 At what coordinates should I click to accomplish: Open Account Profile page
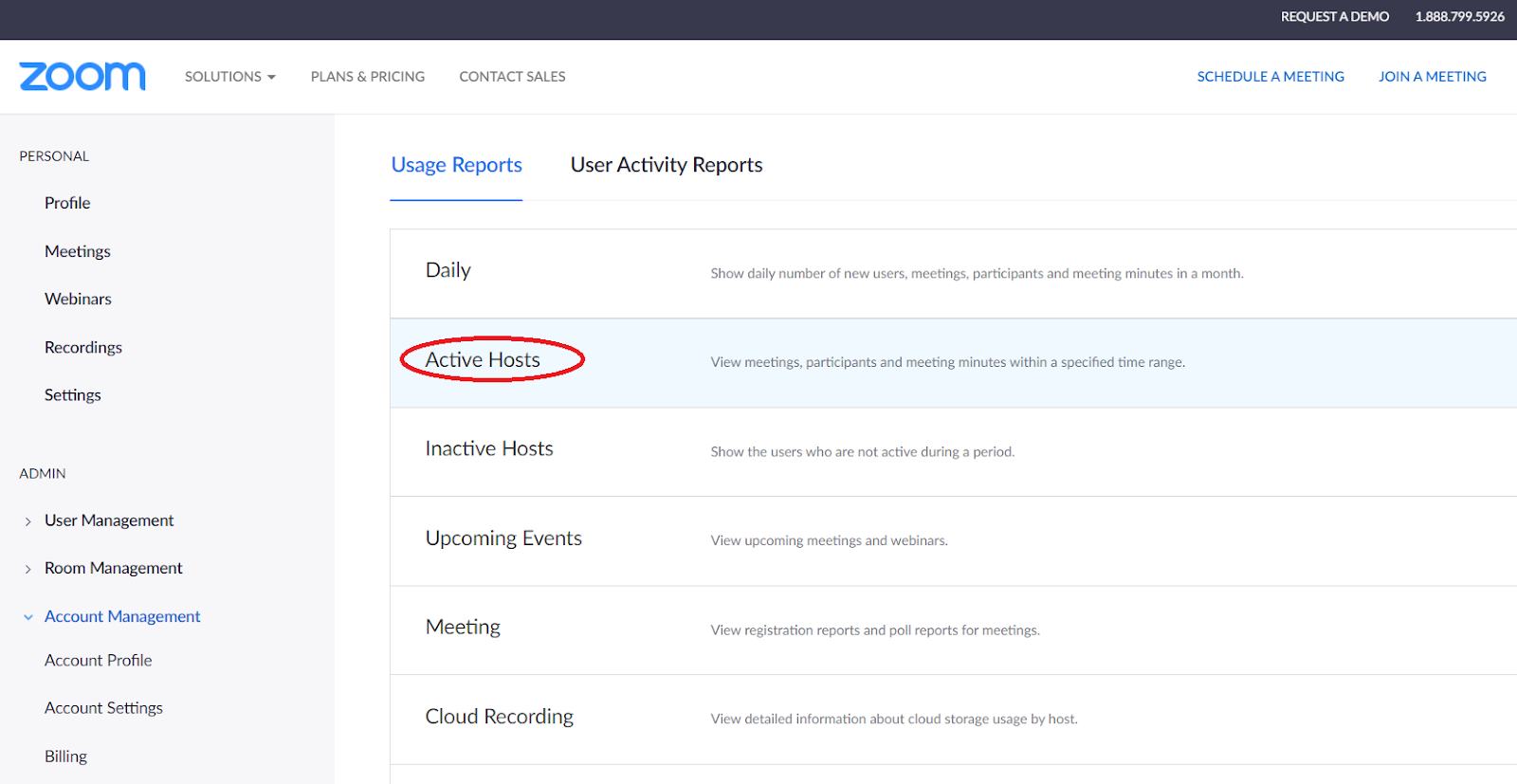pyautogui.click(x=99, y=660)
